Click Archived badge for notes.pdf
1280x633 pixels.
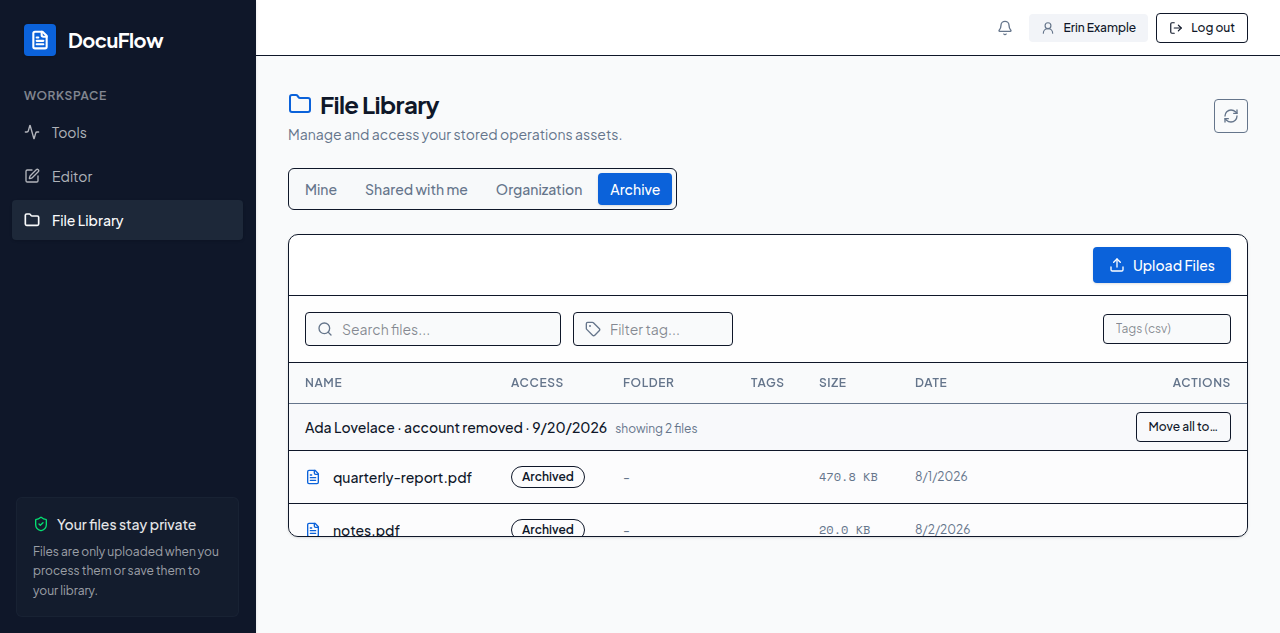[x=548, y=529]
